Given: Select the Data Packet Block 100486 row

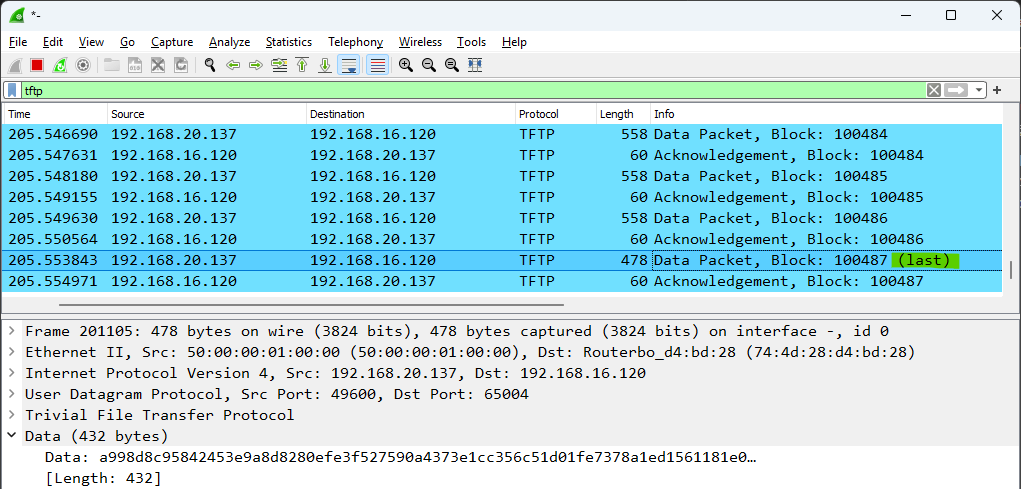Looking at the screenshot, I should point(503,218).
